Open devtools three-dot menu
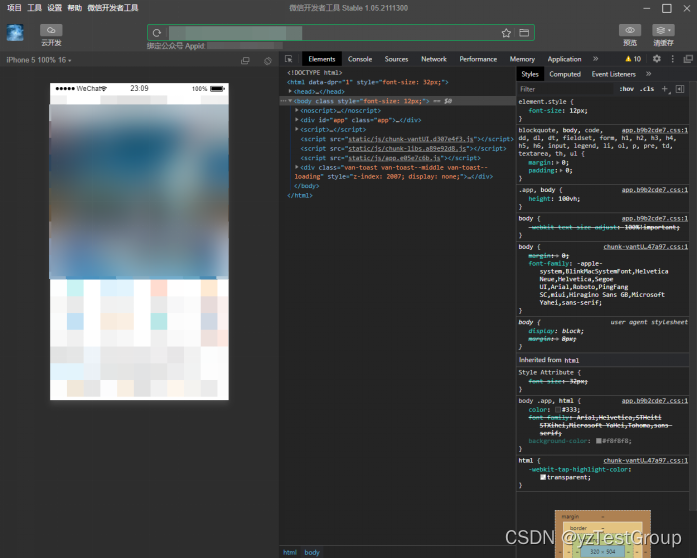 point(673,59)
